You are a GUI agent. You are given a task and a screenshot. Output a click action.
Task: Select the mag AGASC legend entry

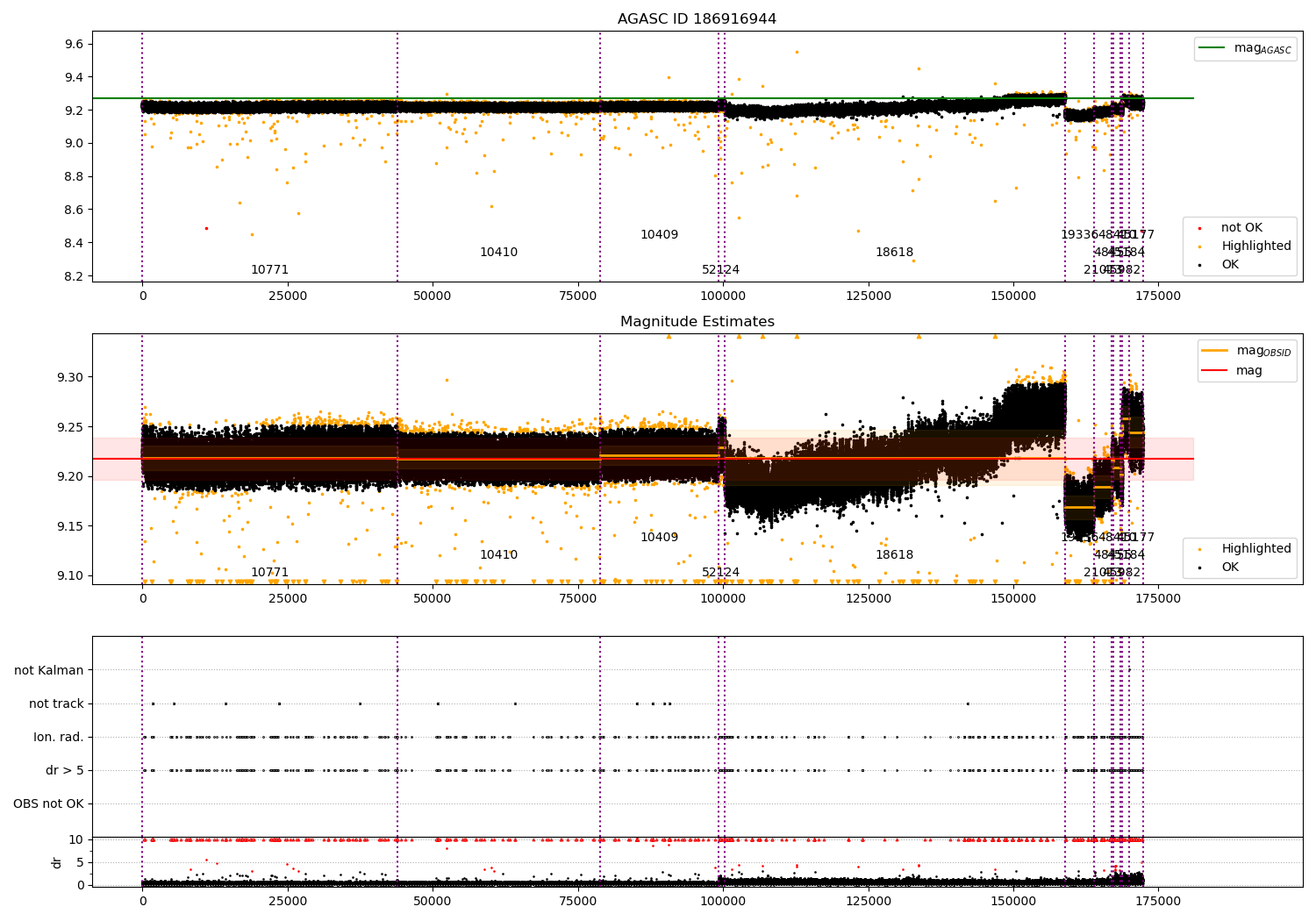(x=1262, y=48)
